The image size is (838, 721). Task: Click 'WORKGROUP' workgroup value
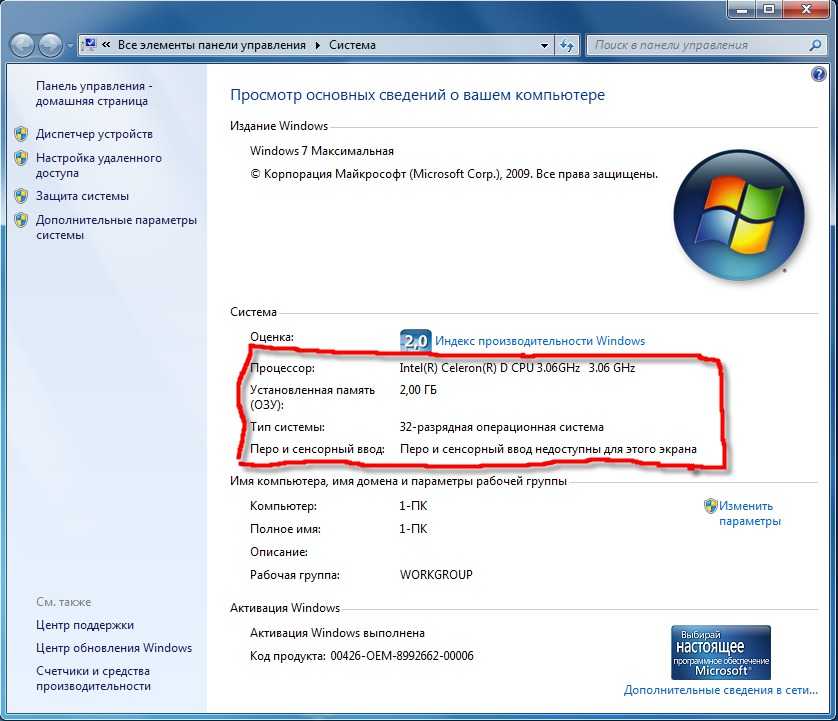pyautogui.click(x=436, y=575)
